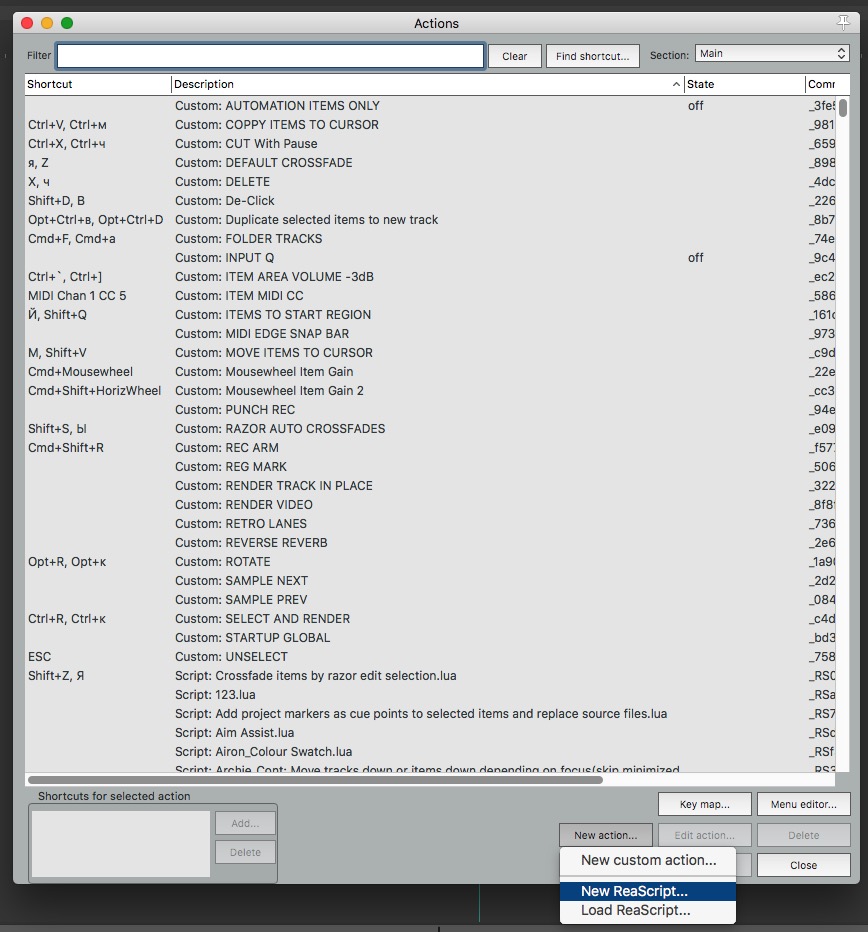Select the Custom: ITEM MIDI CC action
Image resolution: width=868 pixels, height=932 pixels.
pos(430,296)
